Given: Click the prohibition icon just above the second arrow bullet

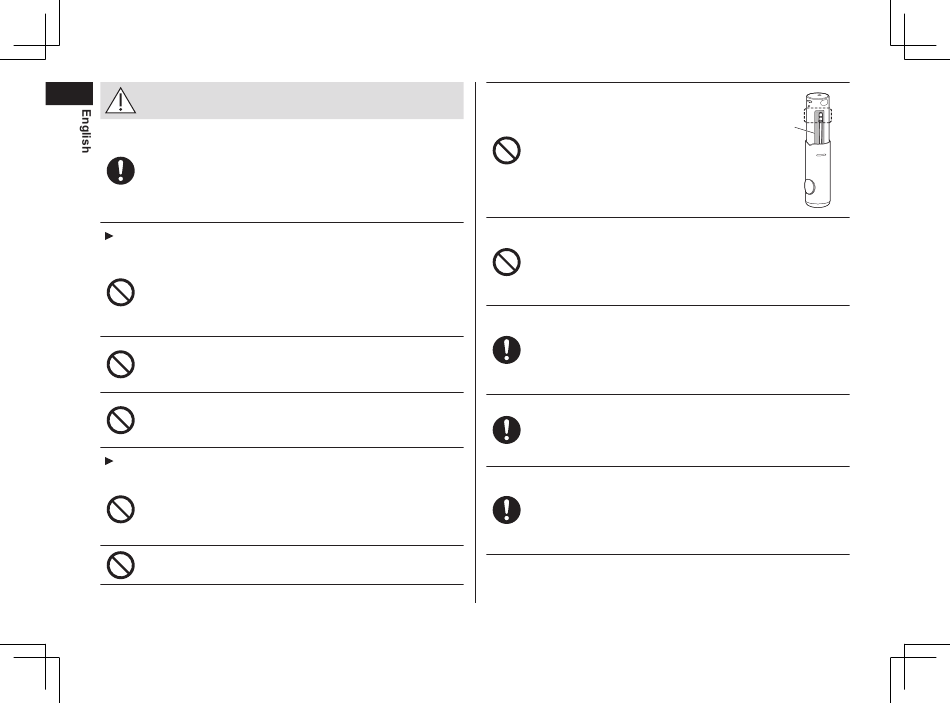Looking at the screenshot, I should point(122,420).
